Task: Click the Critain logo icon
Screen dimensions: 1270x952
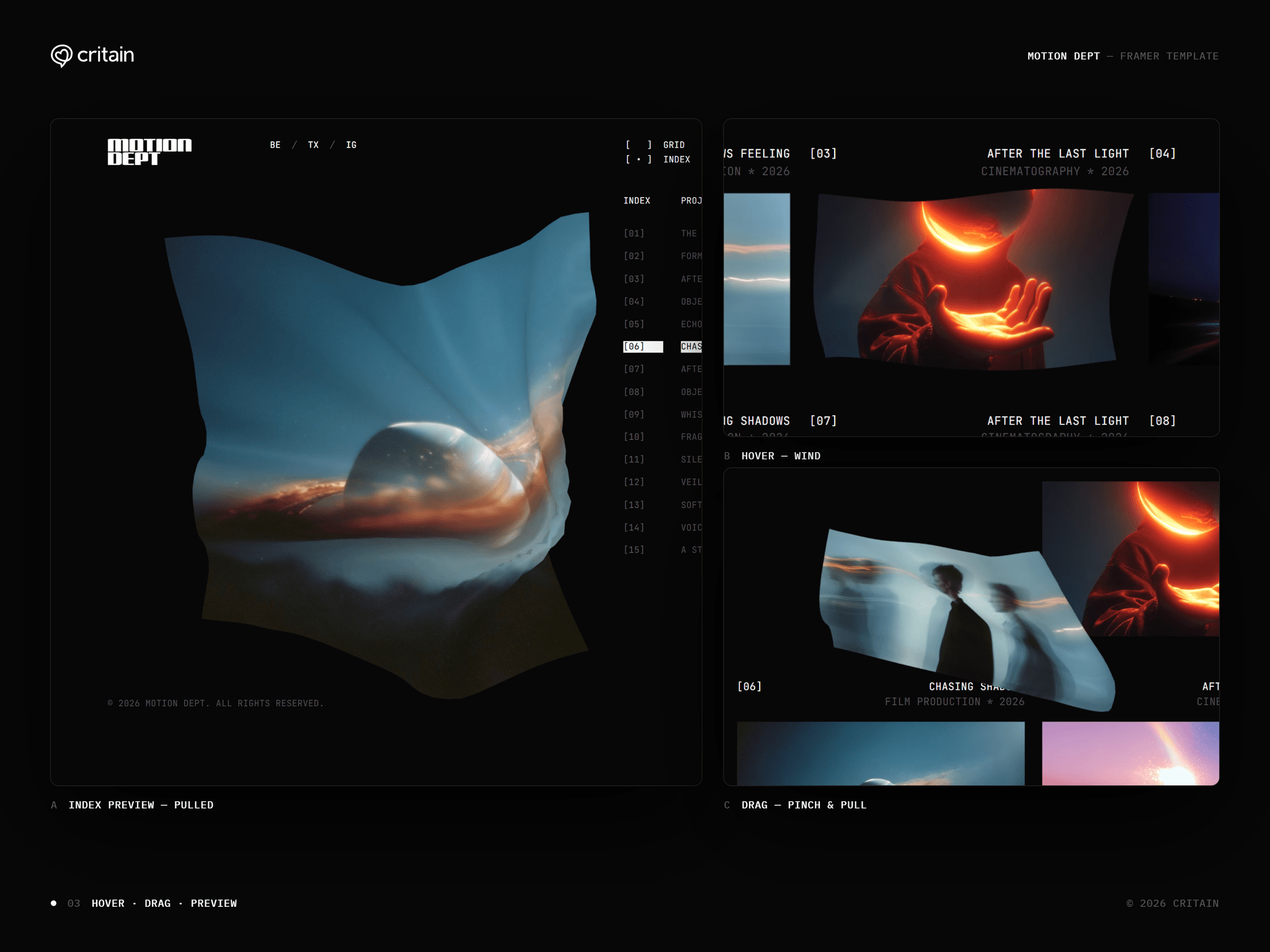Action: pyautogui.click(x=61, y=56)
